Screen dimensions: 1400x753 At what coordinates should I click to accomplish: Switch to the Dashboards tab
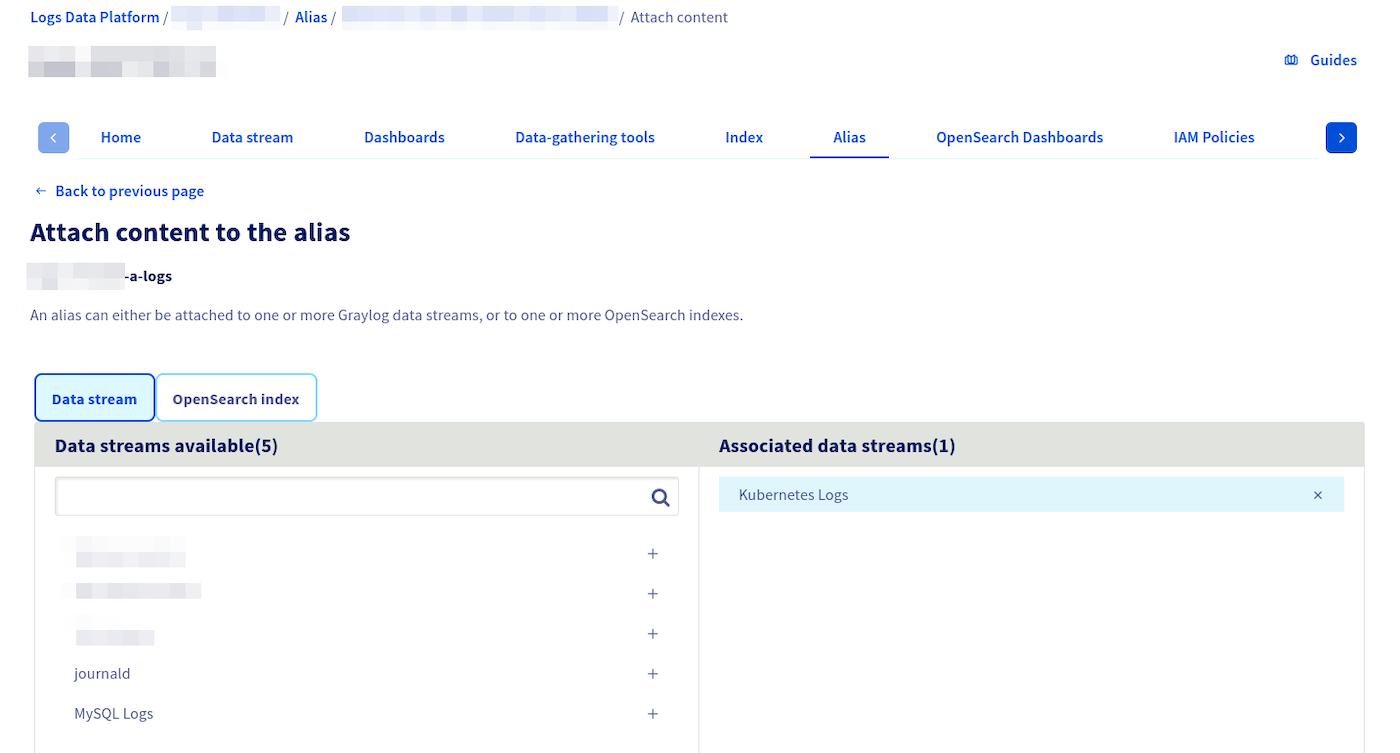point(404,137)
